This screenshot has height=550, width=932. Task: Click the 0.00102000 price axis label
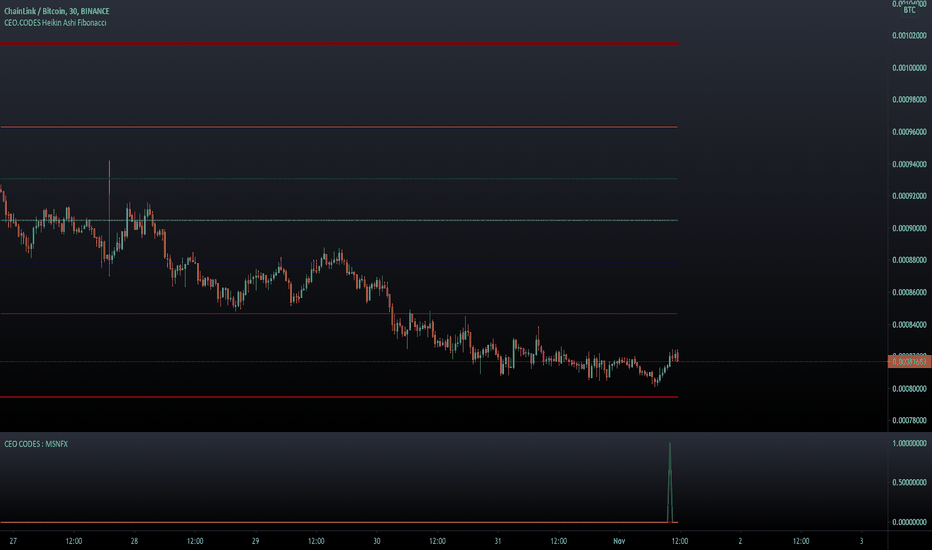909,36
